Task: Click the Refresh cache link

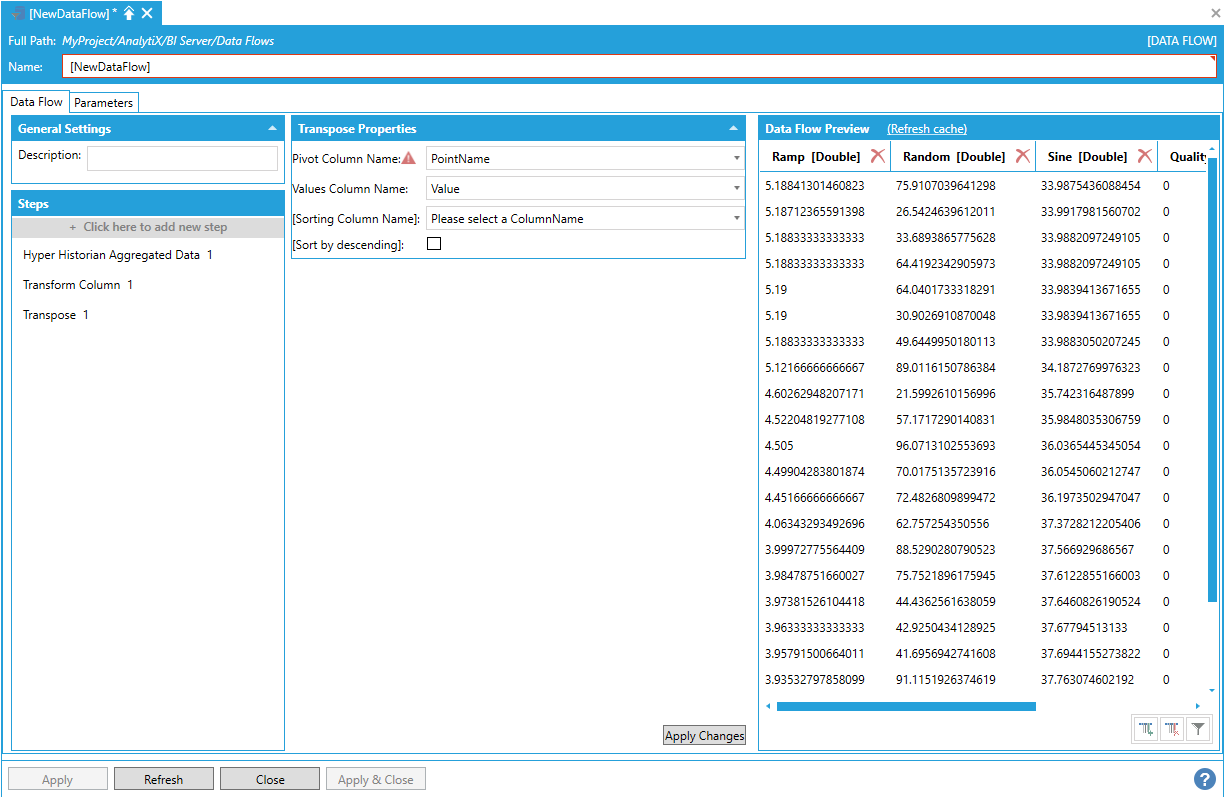Action: (x=926, y=129)
